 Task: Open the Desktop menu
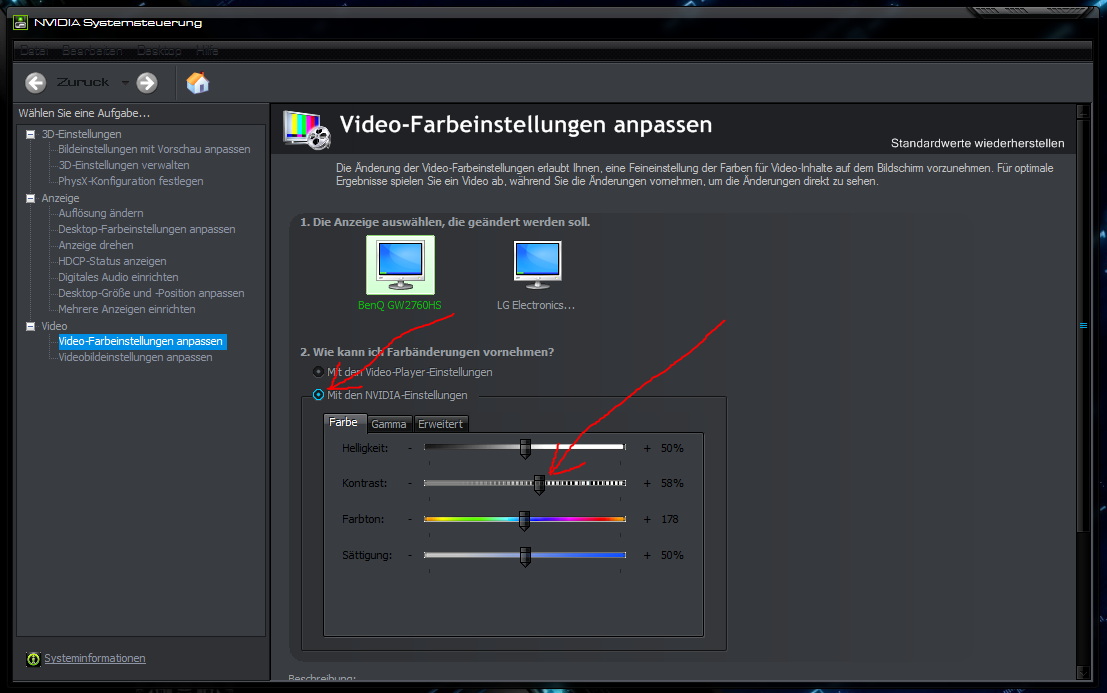[x=159, y=51]
